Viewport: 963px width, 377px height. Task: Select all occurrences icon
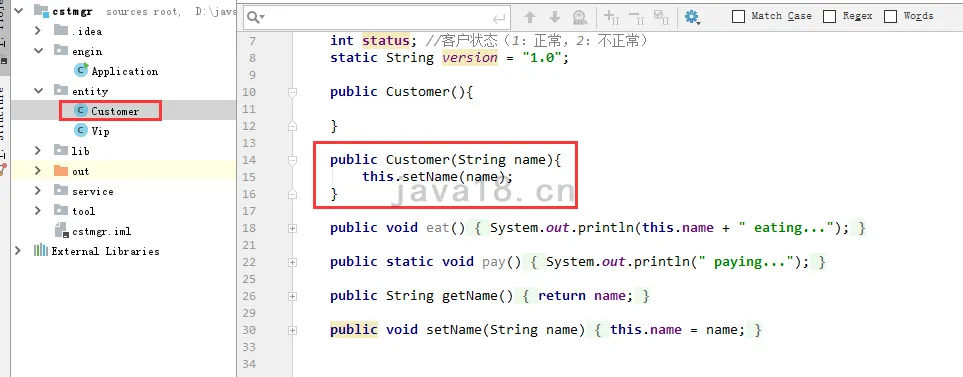pyautogui.click(x=661, y=17)
